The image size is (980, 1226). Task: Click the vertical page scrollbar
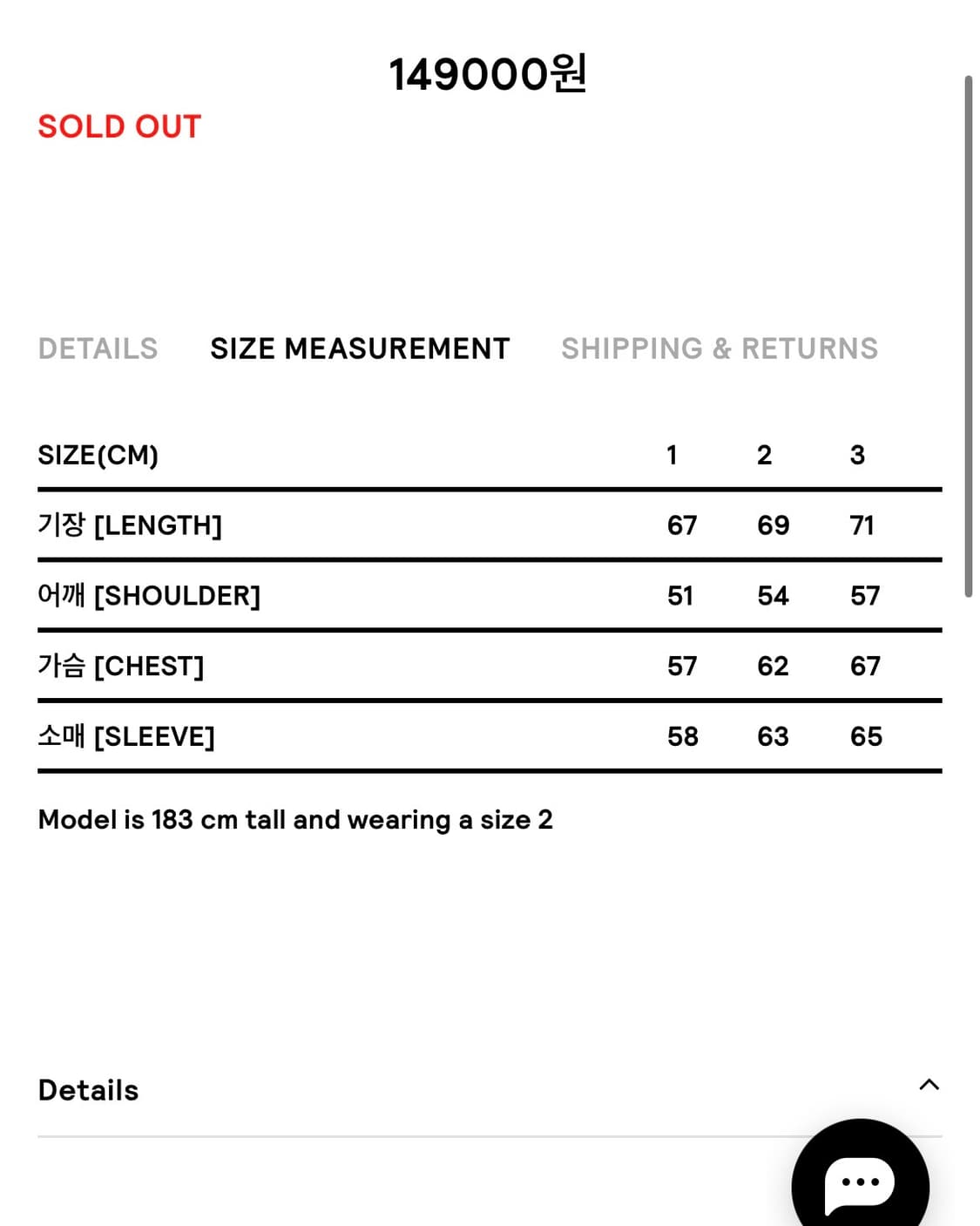[x=968, y=335]
